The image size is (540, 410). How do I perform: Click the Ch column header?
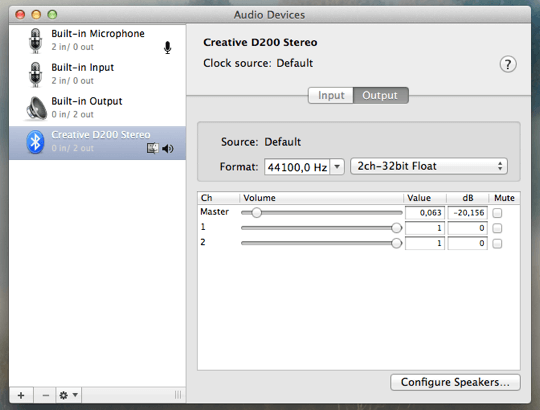point(218,198)
